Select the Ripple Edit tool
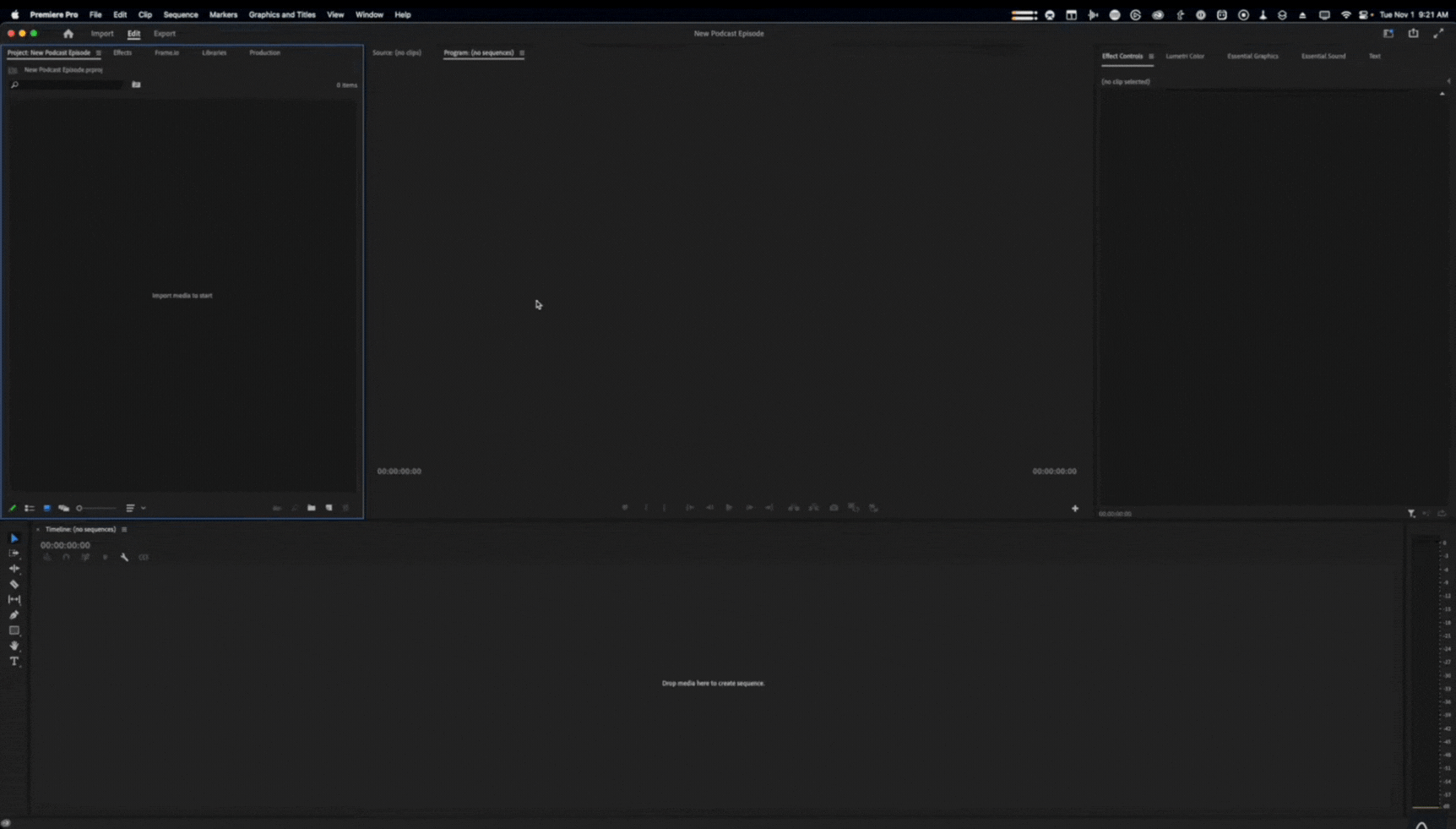The height and width of the screenshot is (829, 1456). pyautogui.click(x=14, y=569)
